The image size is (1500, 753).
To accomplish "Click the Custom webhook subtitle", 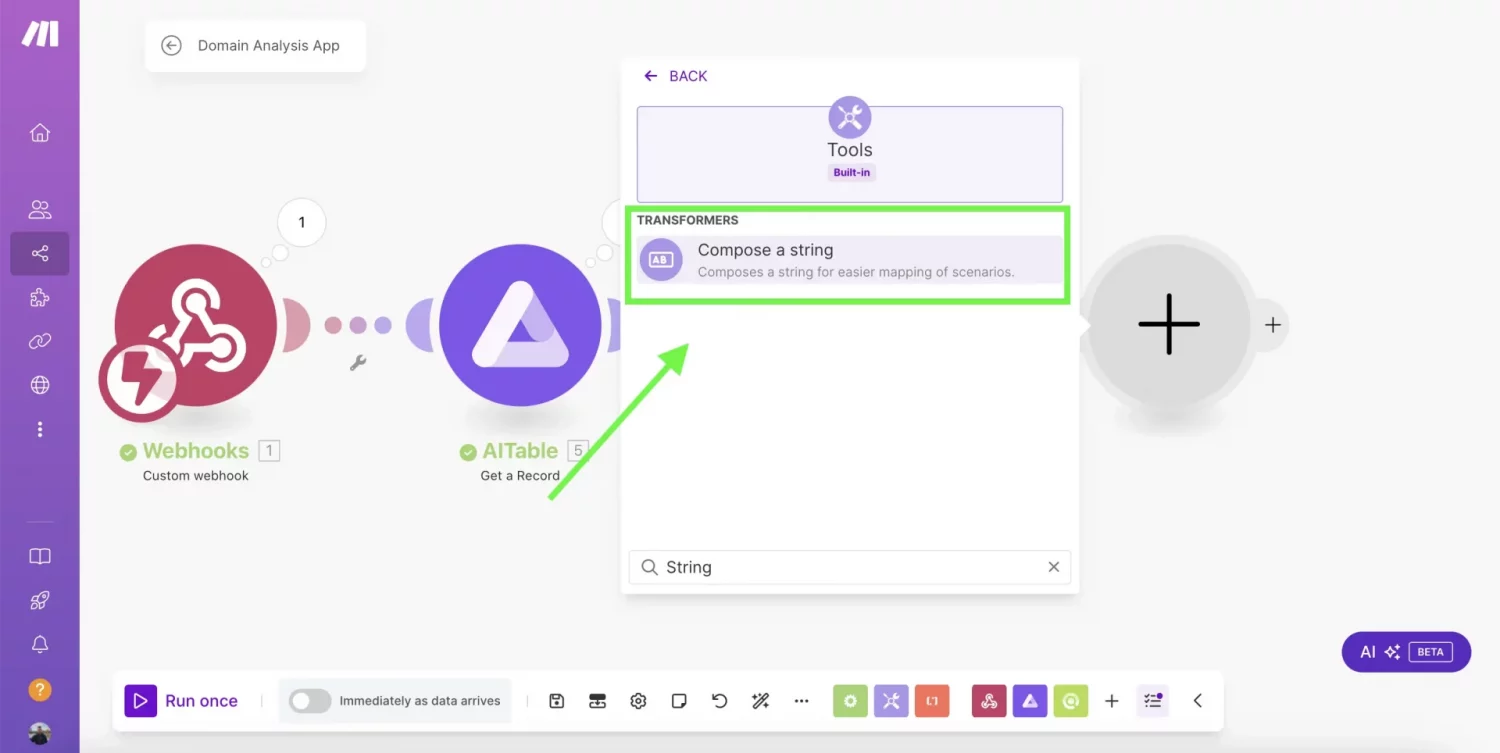I will coord(195,476).
